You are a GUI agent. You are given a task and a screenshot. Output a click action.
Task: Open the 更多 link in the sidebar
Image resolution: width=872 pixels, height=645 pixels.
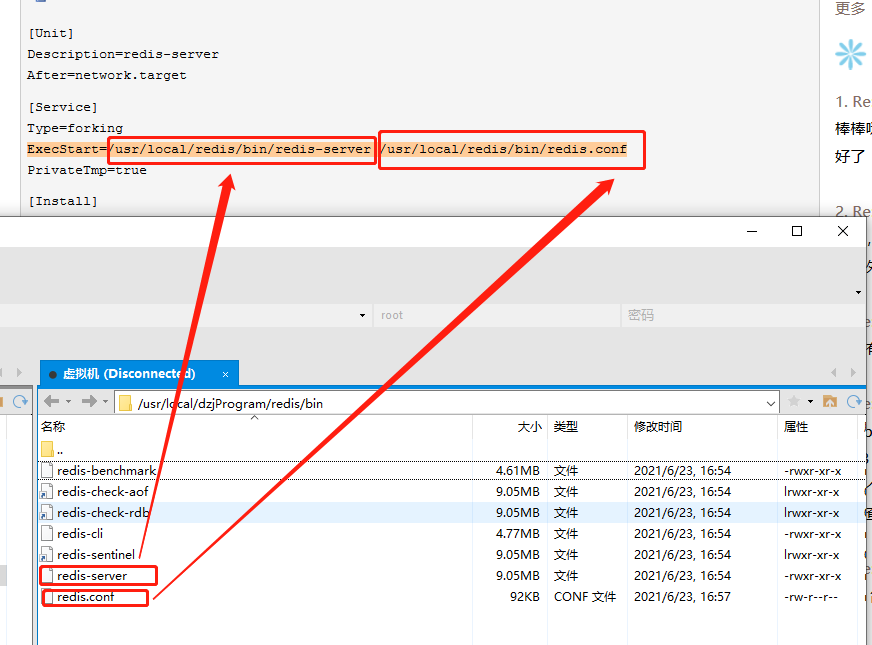click(x=850, y=8)
